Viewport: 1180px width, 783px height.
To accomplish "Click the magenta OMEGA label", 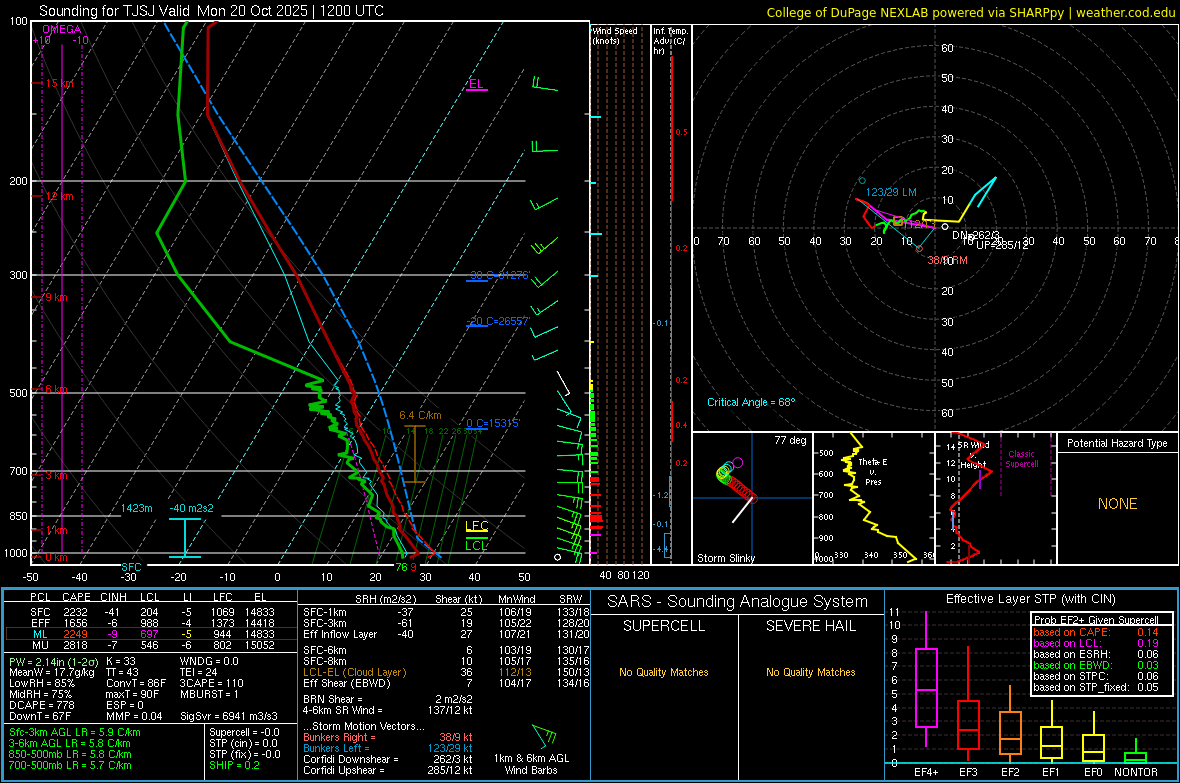I will pos(62,29).
